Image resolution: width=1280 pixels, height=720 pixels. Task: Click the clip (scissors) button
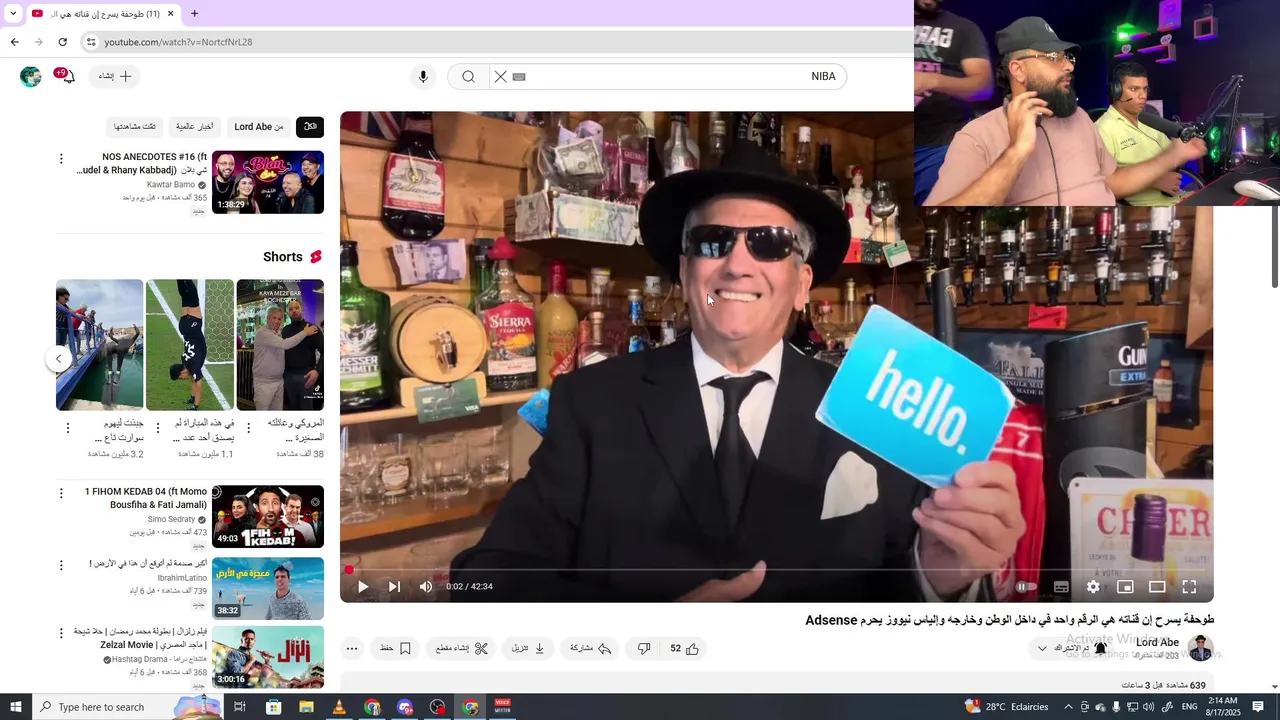coord(462,648)
